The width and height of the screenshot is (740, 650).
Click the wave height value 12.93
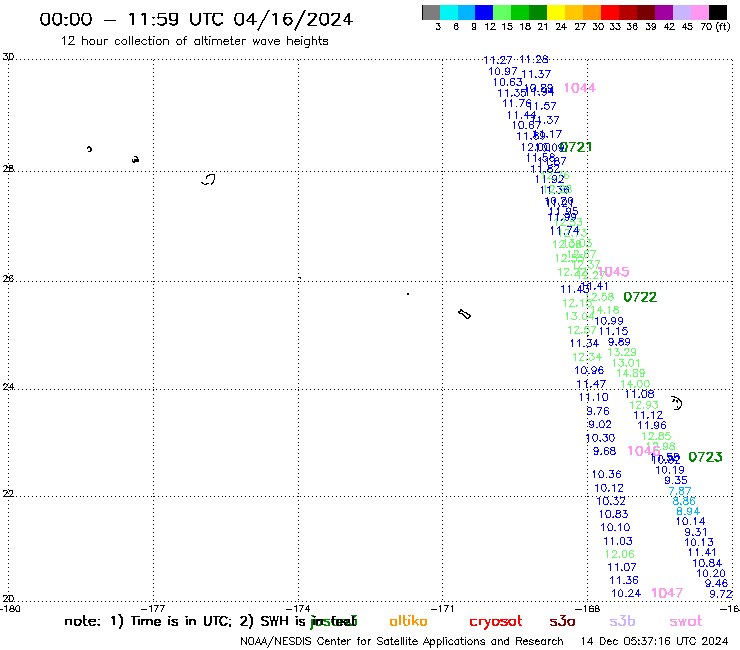tap(644, 405)
